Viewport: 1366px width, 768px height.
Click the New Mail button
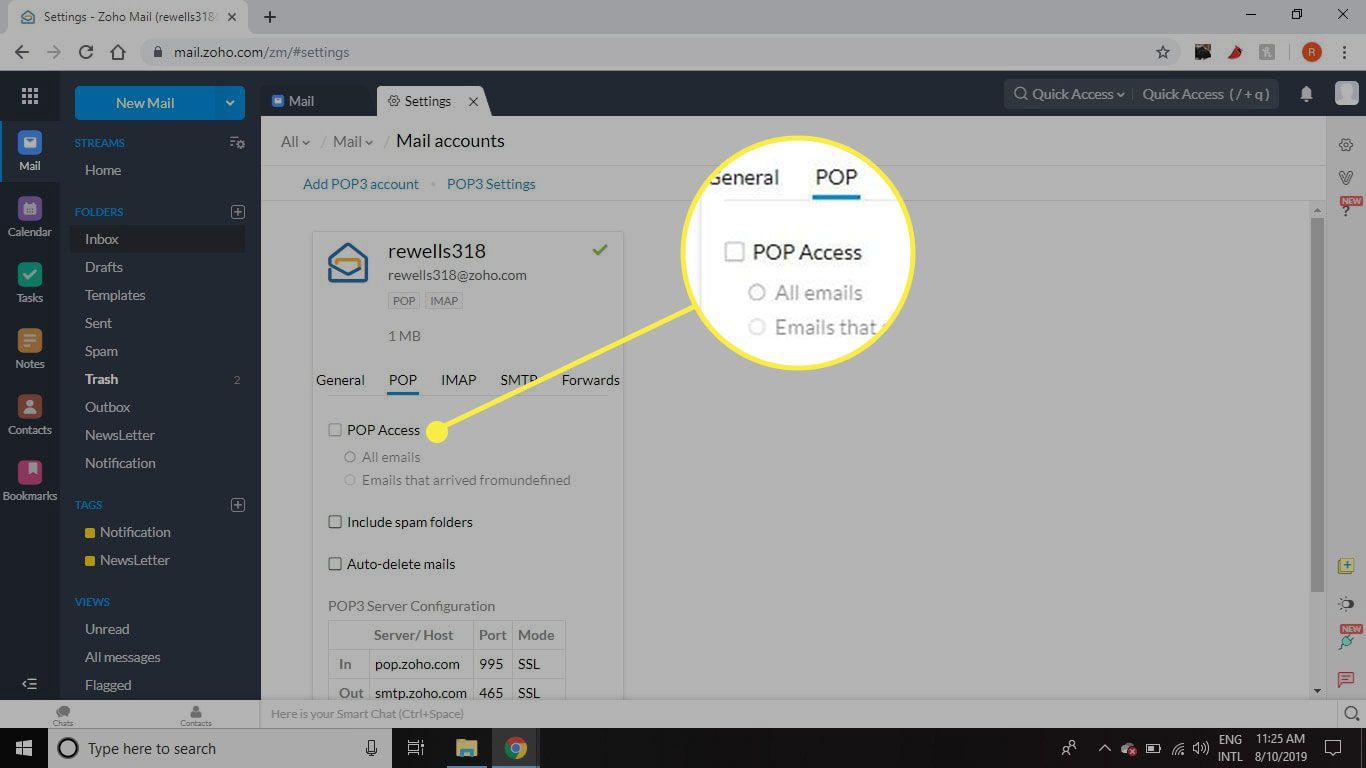pyautogui.click(x=145, y=102)
